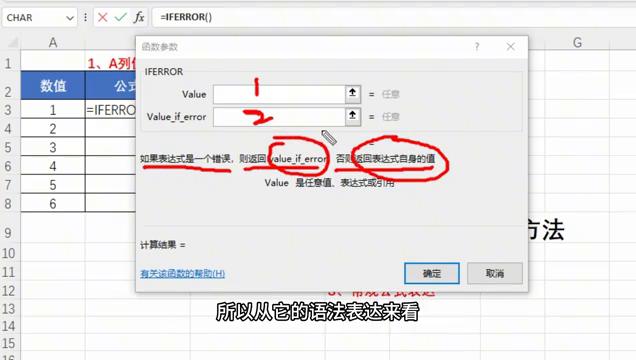The width and height of the screenshot is (636, 360).
Task: Select cell containing value 6 in column A
Action: click(53, 204)
